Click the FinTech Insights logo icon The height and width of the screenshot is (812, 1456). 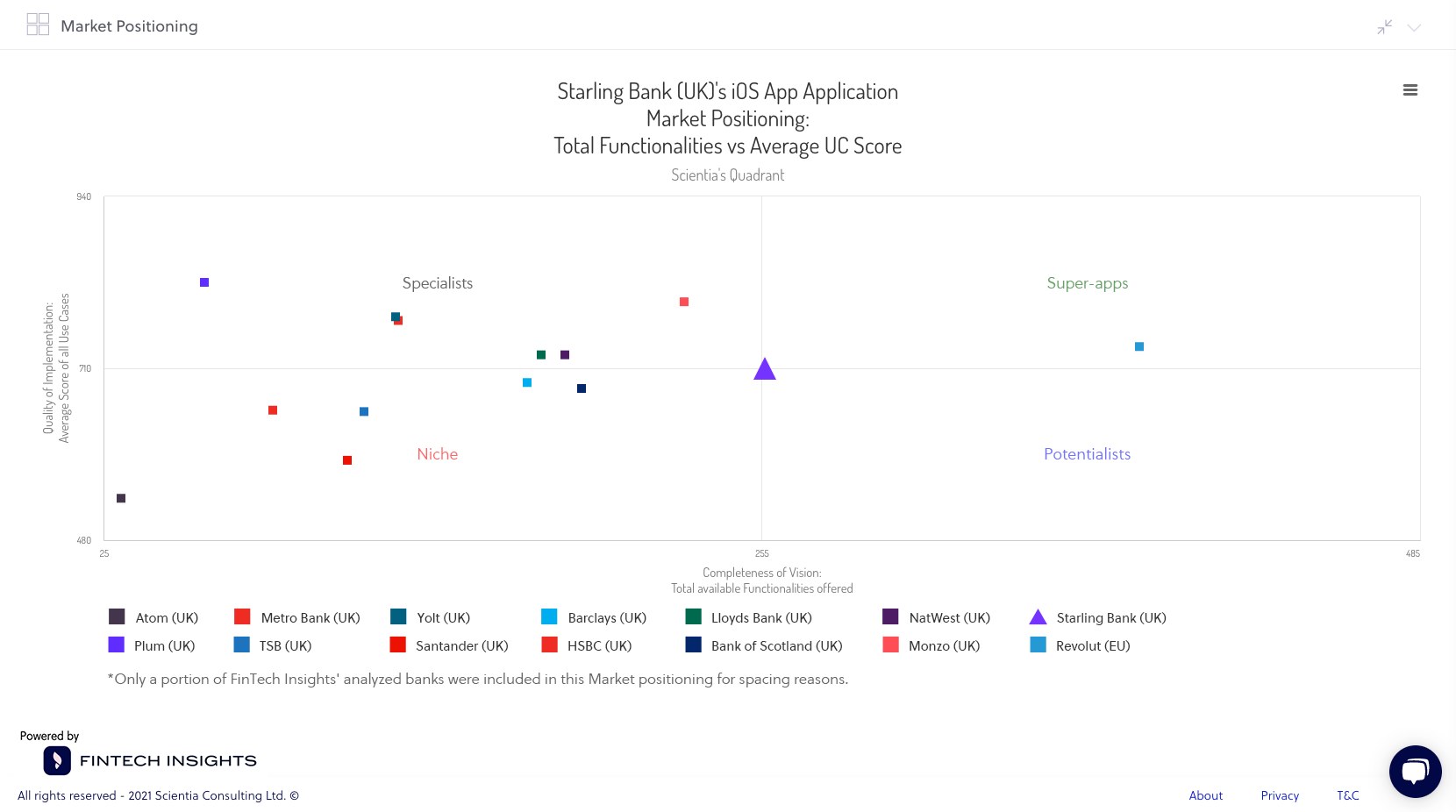click(x=57, y=760)
